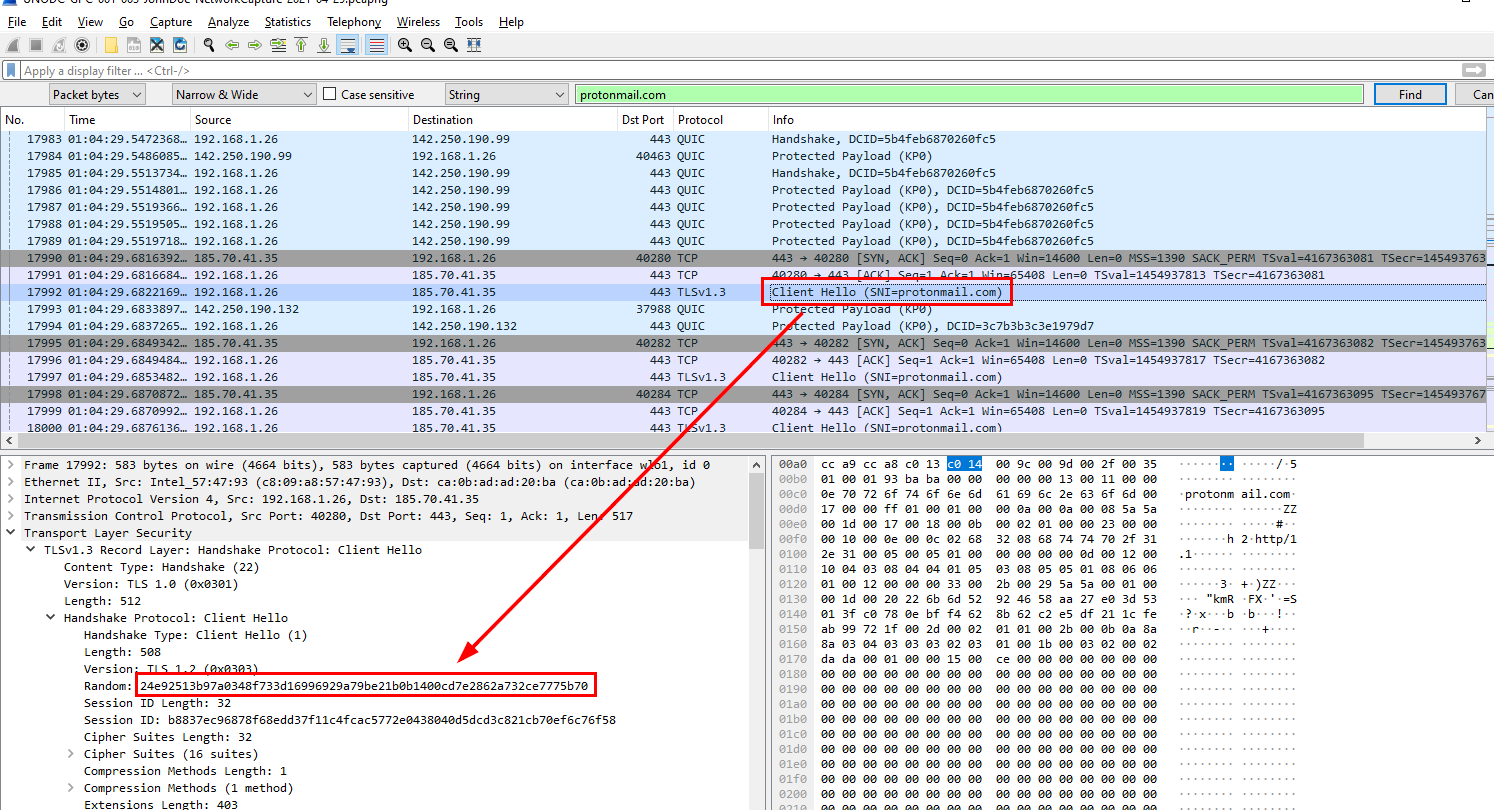Viewport: 1494px width, 810px height.
Task: Toggle auto-scroll during live capture
Action: 348,45
